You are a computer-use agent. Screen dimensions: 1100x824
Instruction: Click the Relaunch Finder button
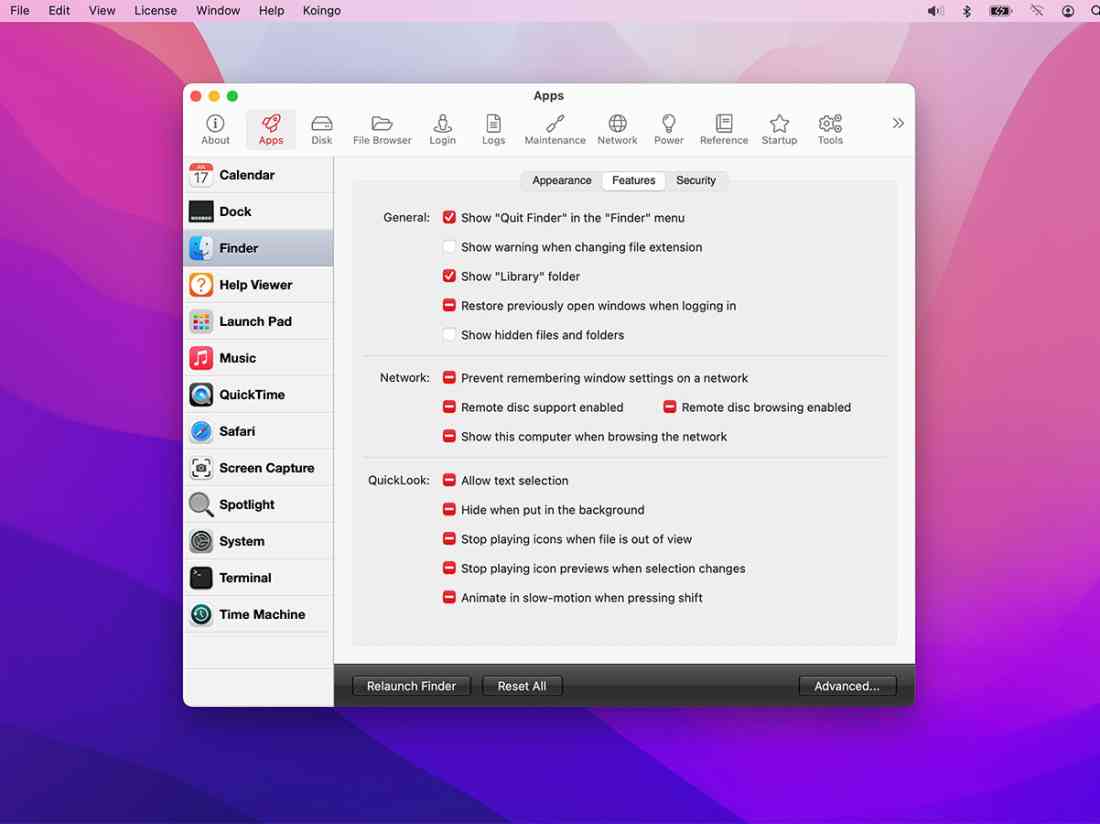point(410,686)
